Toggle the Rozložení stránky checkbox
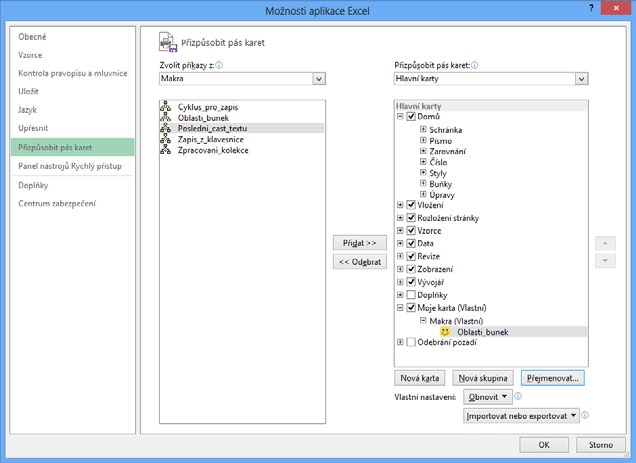636x463 pixels. (411, 218)
